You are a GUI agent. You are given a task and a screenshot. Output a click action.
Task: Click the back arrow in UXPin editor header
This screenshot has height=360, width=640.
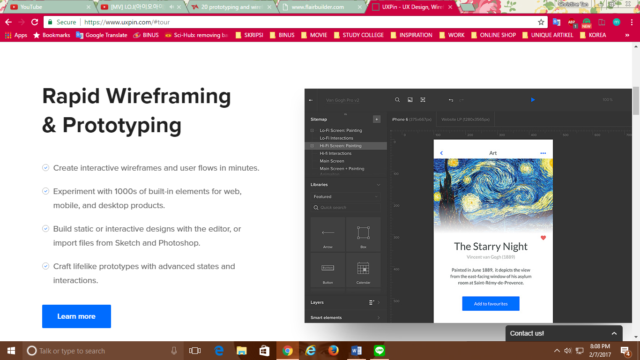coord(311,100)
